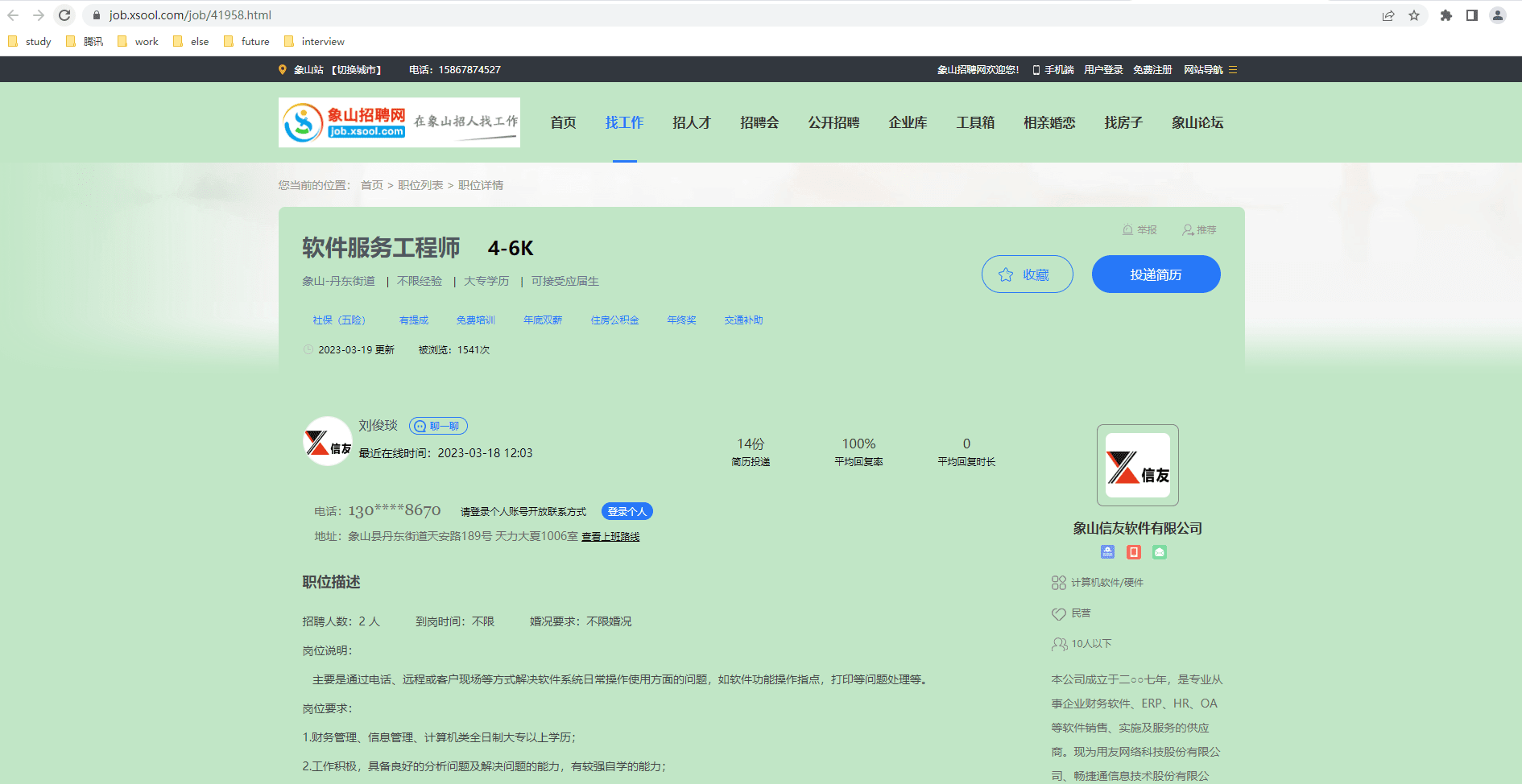Open the 'work' bookmark folder
The image size is (1522, 784).
[138, 41]
